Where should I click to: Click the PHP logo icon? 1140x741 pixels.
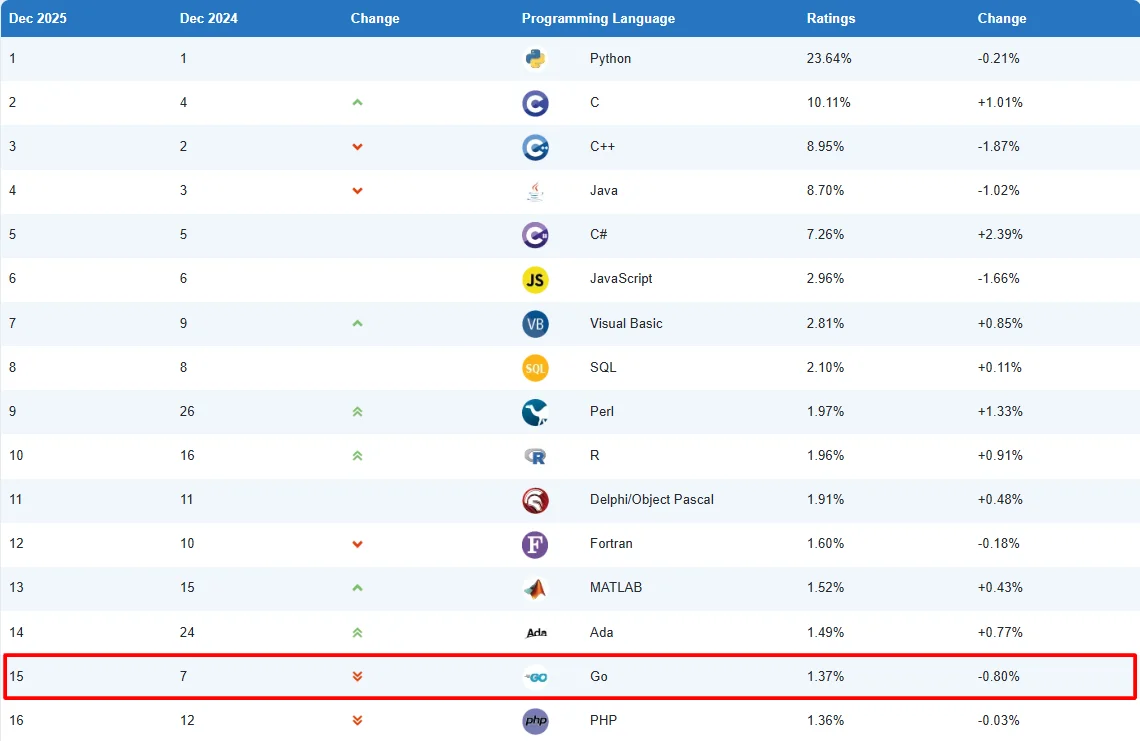coord(535,721)
